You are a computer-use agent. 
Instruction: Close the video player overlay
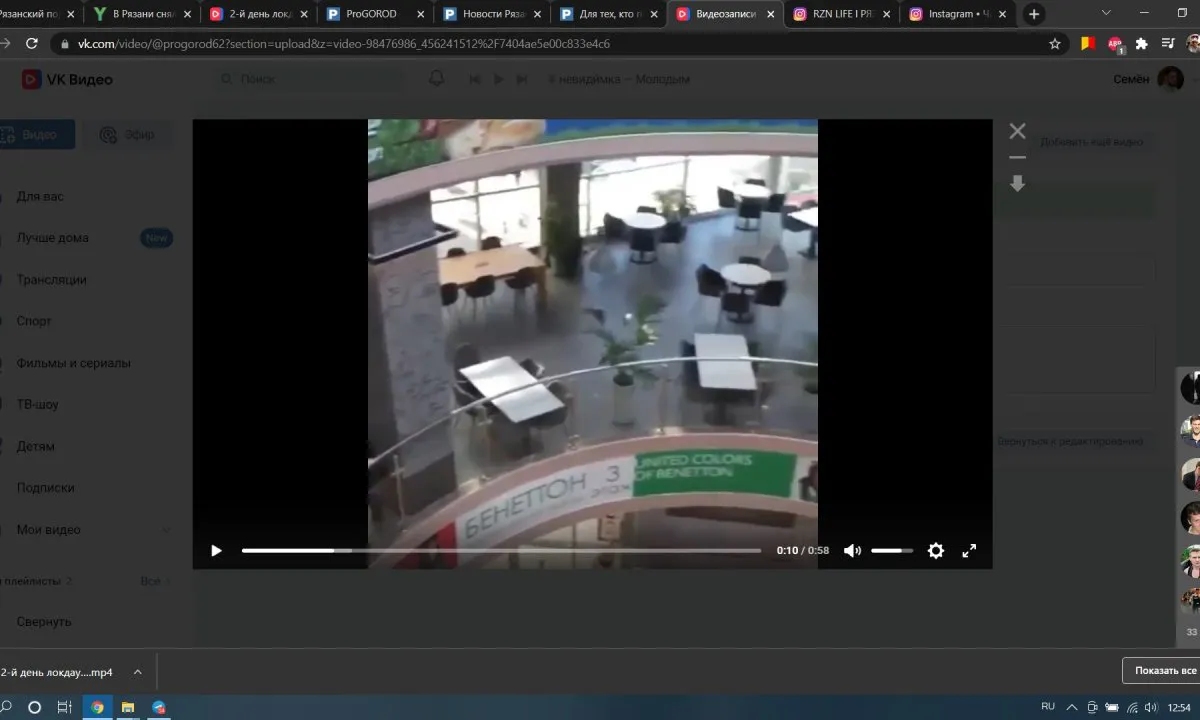coord(1017,131)
